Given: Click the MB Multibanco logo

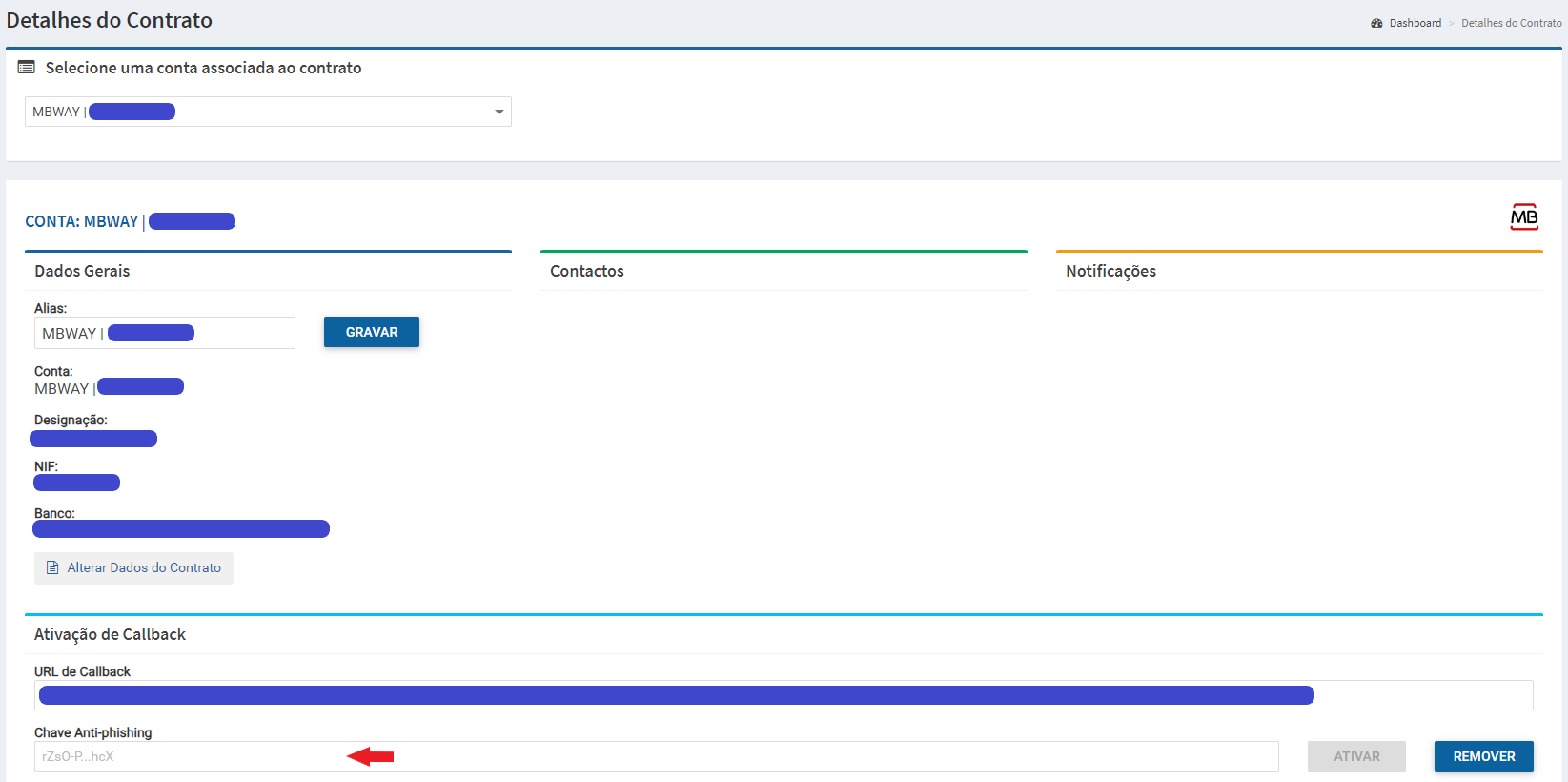Looking at the screenshot, I should 1524,217.
